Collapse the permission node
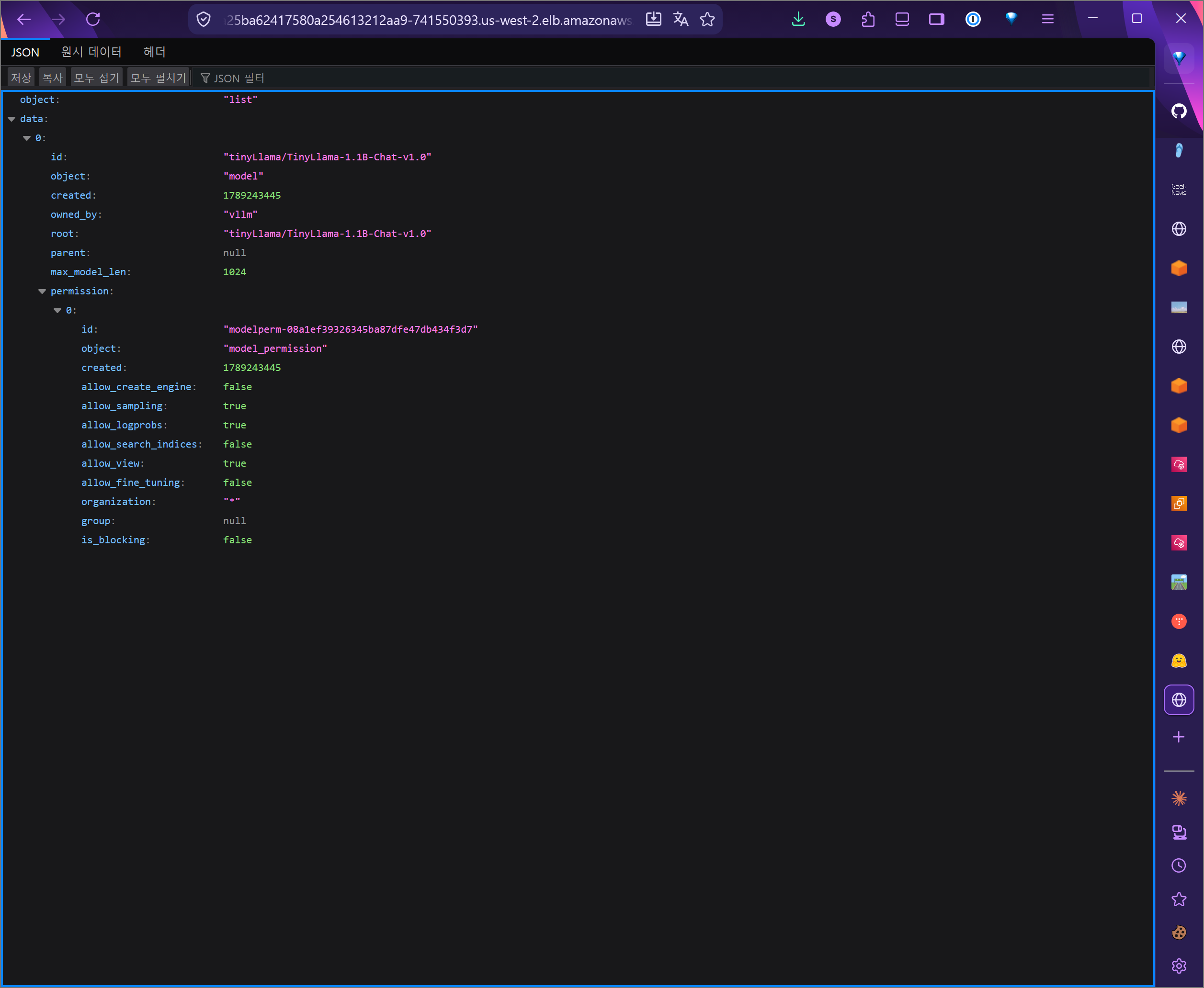This screenshot has width=1204, height=988. click(x=42, y=292)
